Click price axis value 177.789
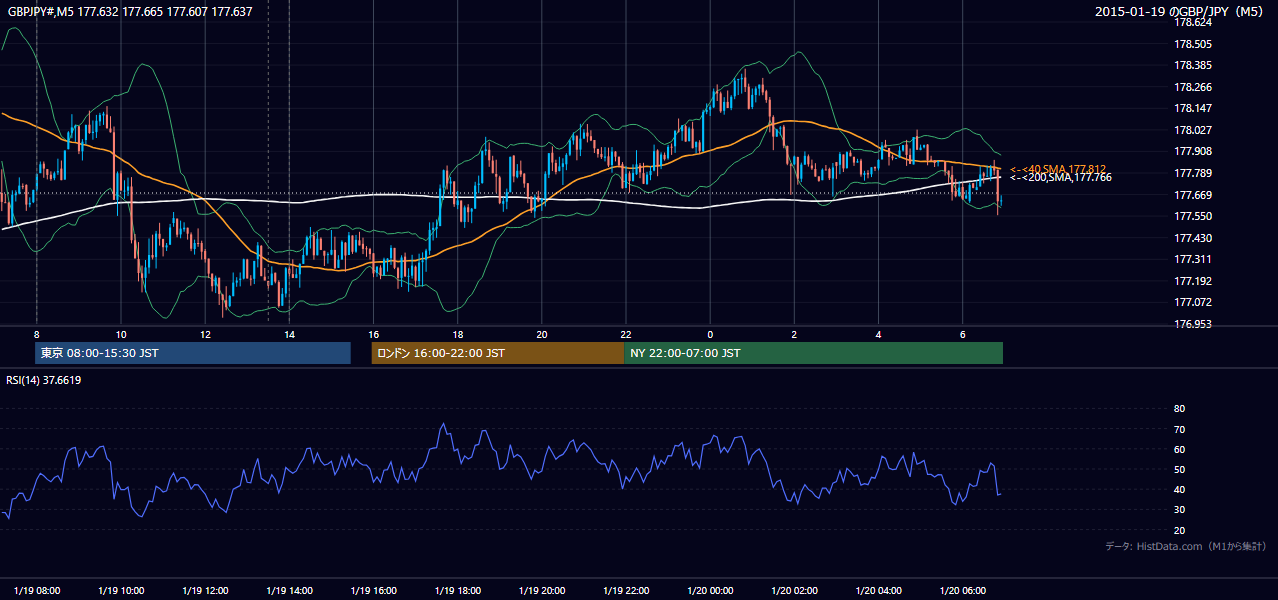Screen dimensions: 1278x600 [1193, 173]
